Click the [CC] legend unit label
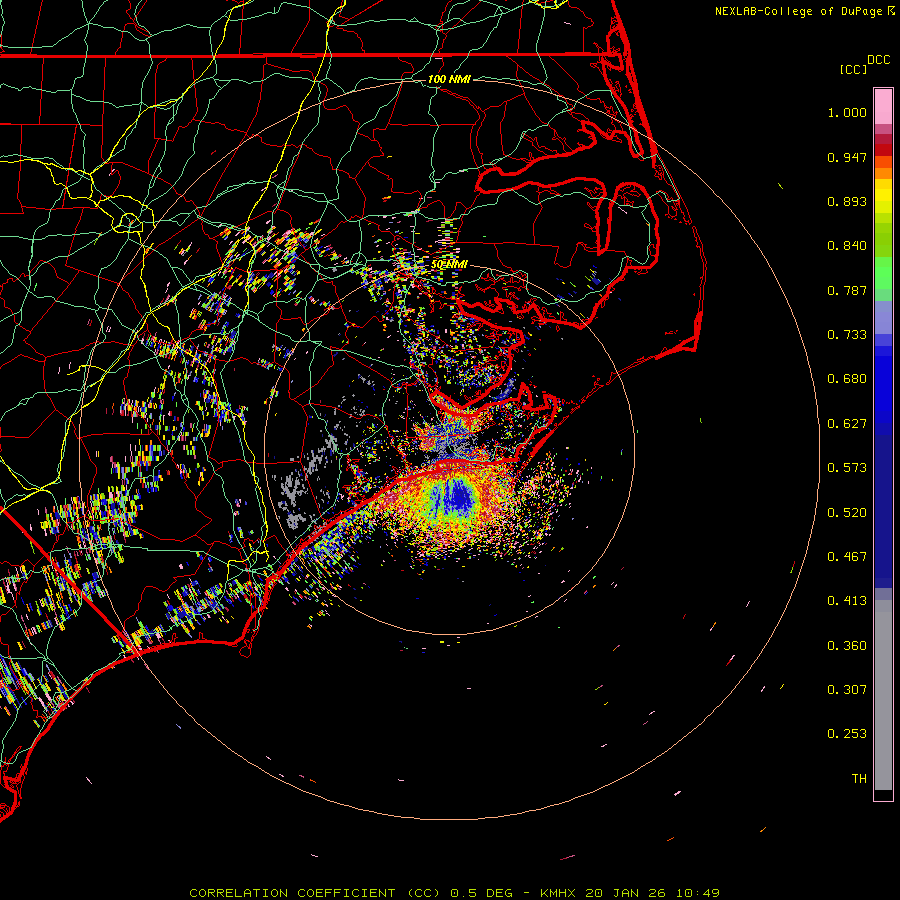Viewport: 900px width, 900px height. [x=853, y=69]
